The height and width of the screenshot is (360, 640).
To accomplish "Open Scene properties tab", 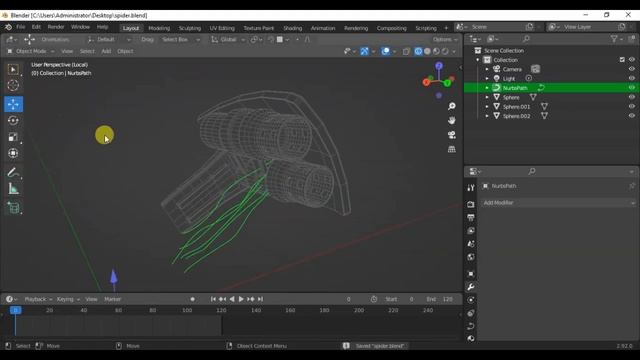I will (x=471, y=244).
